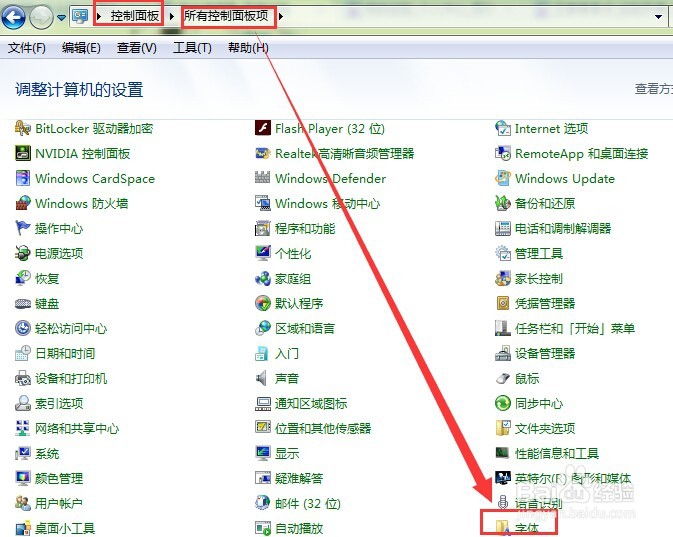Open the 通知区域图标 link
673x537 pixels.
click(x=311, y=403)
